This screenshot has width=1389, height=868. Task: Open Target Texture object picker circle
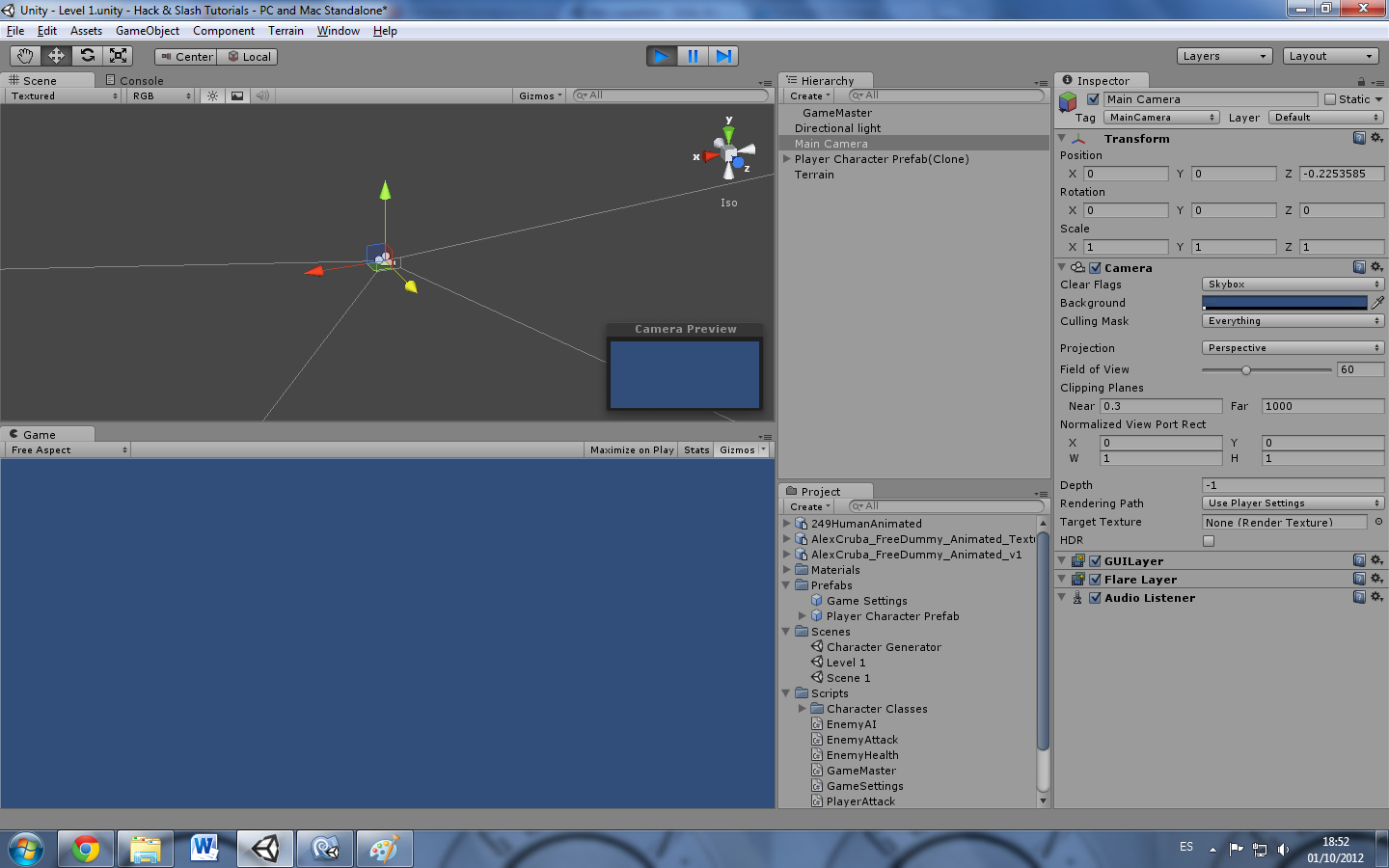pyautogui.click(x=1378, y=522)
